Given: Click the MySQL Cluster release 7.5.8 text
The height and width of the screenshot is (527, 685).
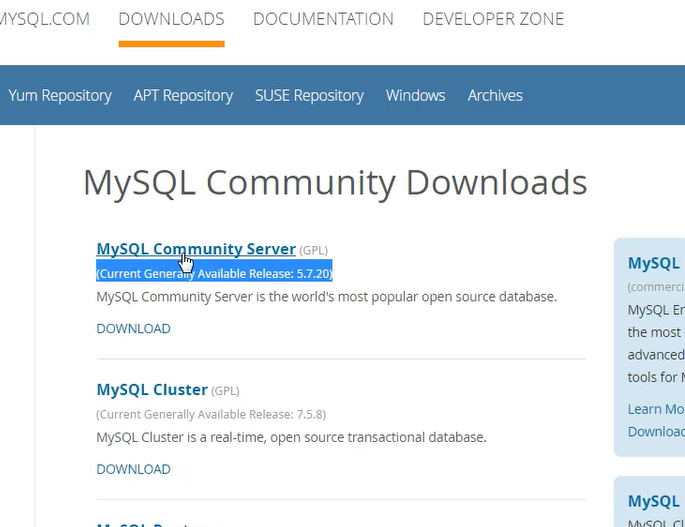Looking at the screenshot, I should [211, 414].
